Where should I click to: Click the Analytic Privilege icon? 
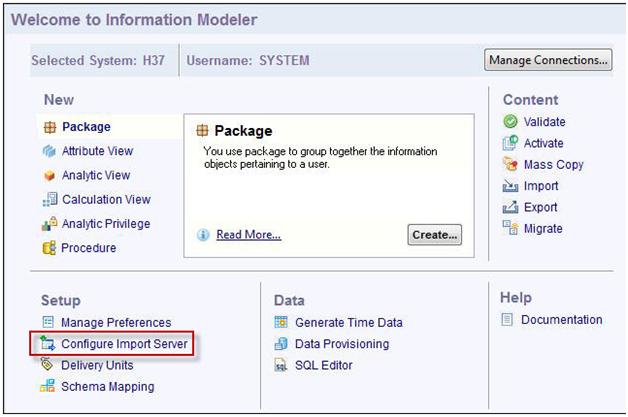click(x=50, y=224)
